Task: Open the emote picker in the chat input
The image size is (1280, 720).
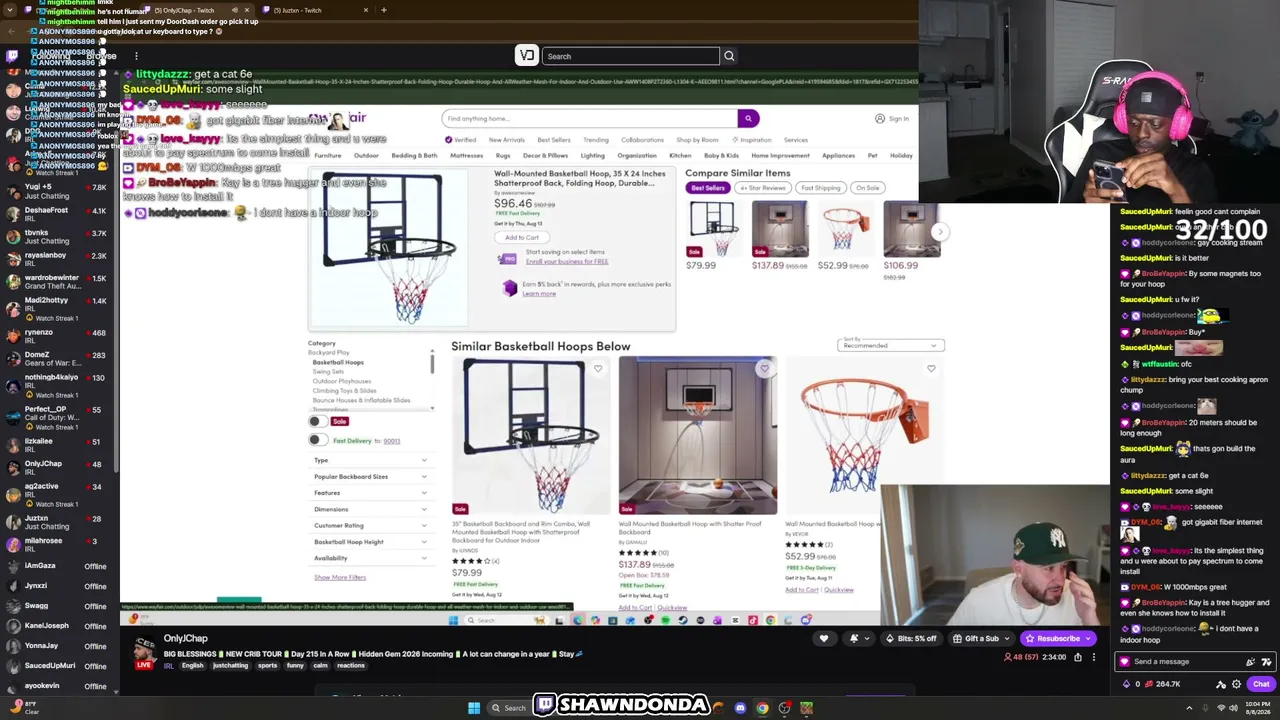Action: 1267,661
